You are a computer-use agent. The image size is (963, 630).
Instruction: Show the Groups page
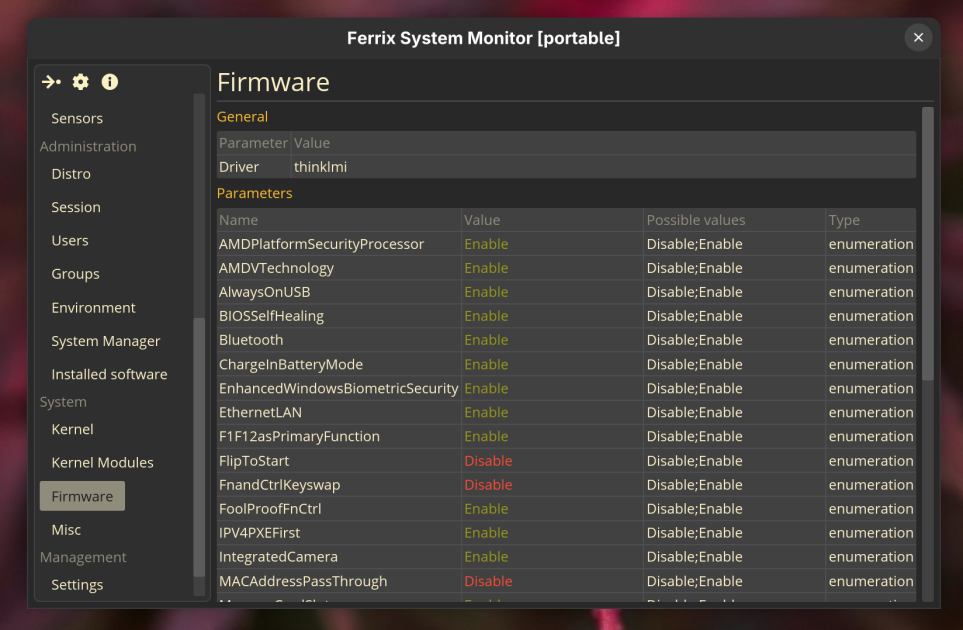76,274
